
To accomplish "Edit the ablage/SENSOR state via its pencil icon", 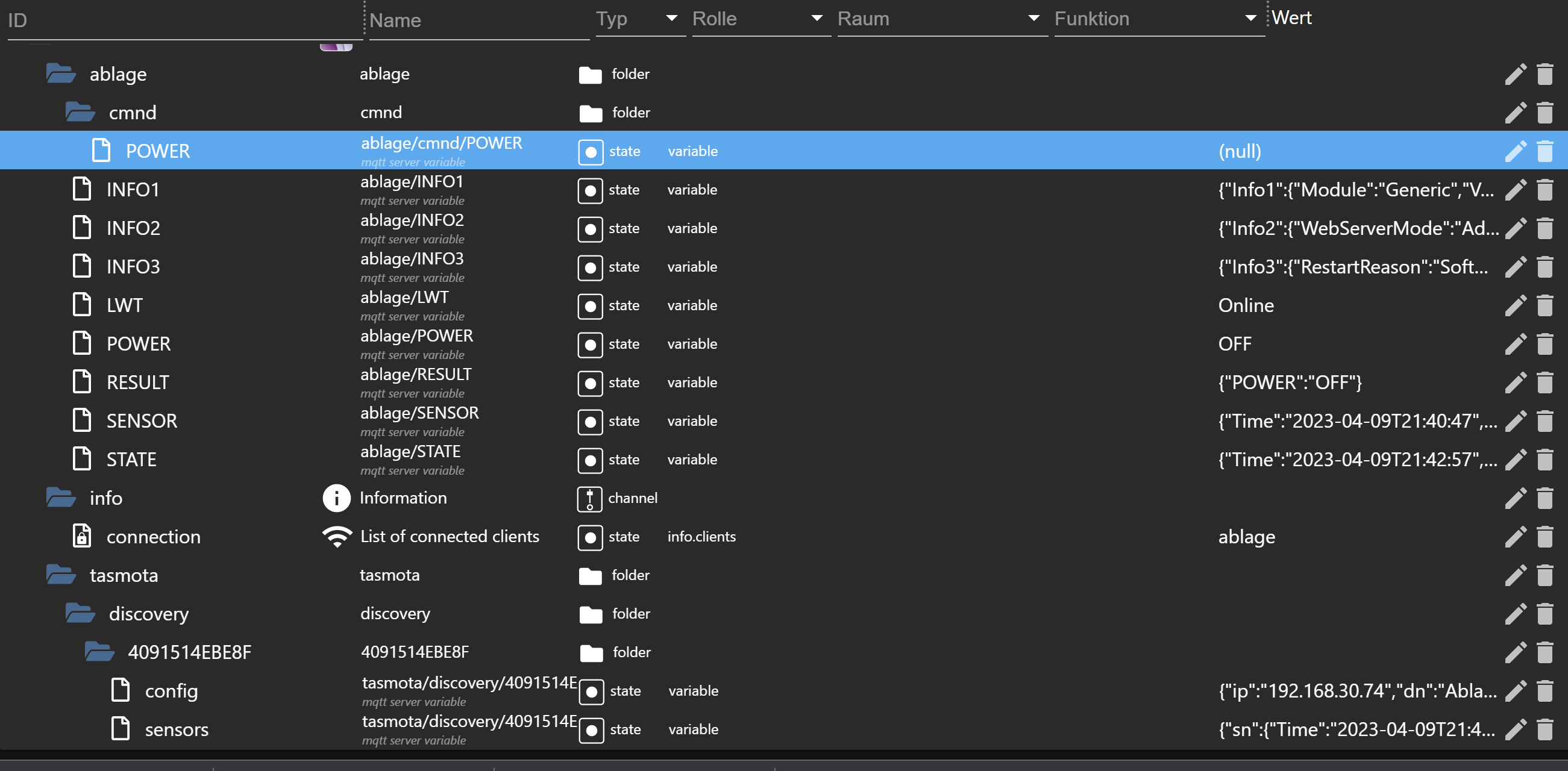I will pyautogui.click(x=1515, y=421).
